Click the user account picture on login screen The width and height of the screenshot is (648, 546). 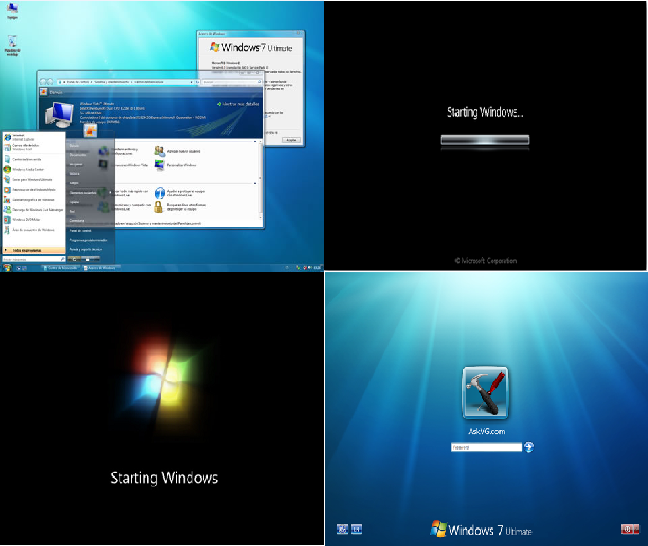485,393
